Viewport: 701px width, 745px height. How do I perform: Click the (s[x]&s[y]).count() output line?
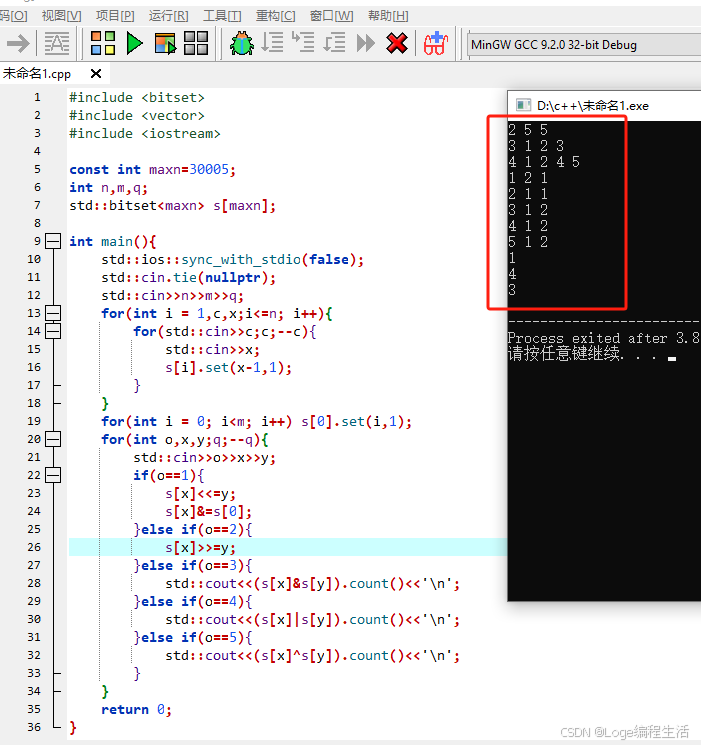coord(313,583)
